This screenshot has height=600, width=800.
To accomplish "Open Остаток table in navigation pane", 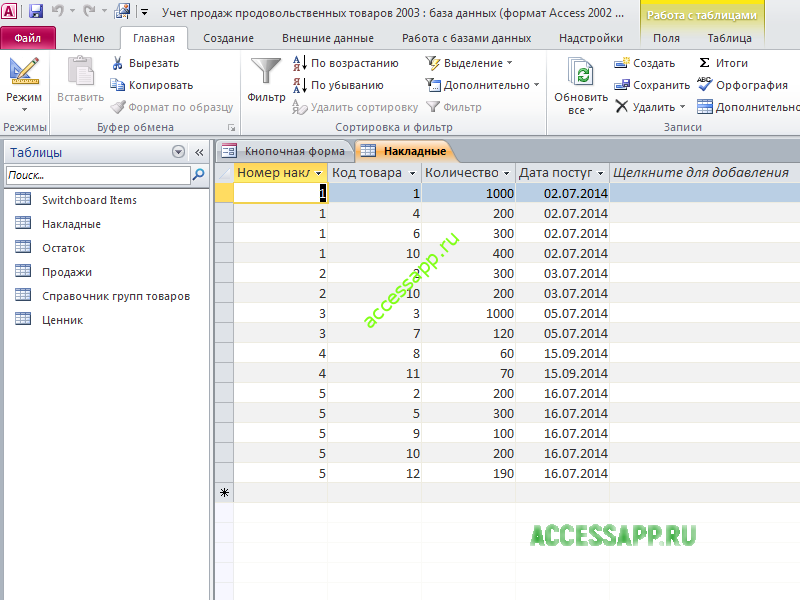I will 63,248.
